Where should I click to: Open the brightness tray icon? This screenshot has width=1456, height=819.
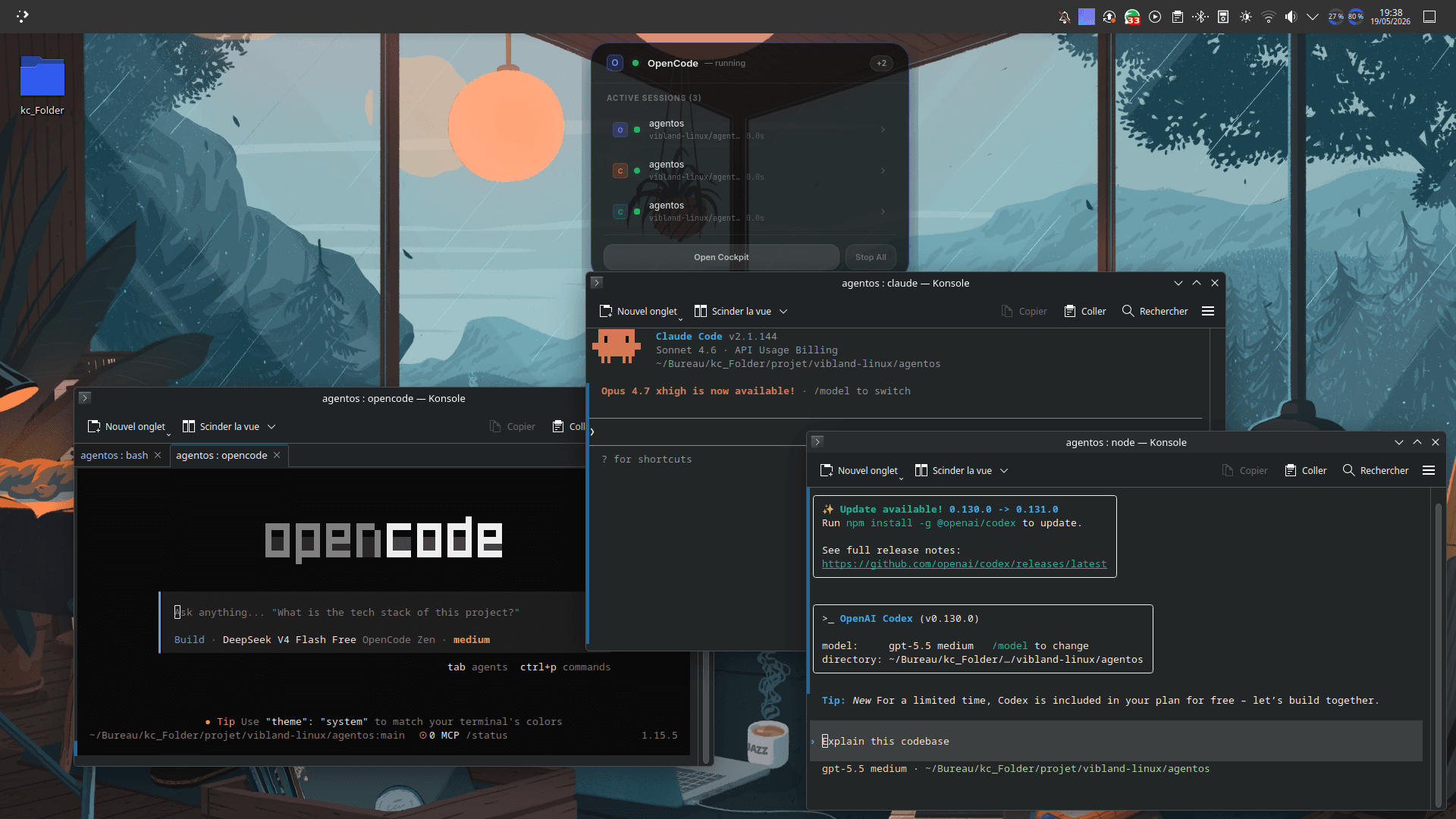coord(1246,17)
